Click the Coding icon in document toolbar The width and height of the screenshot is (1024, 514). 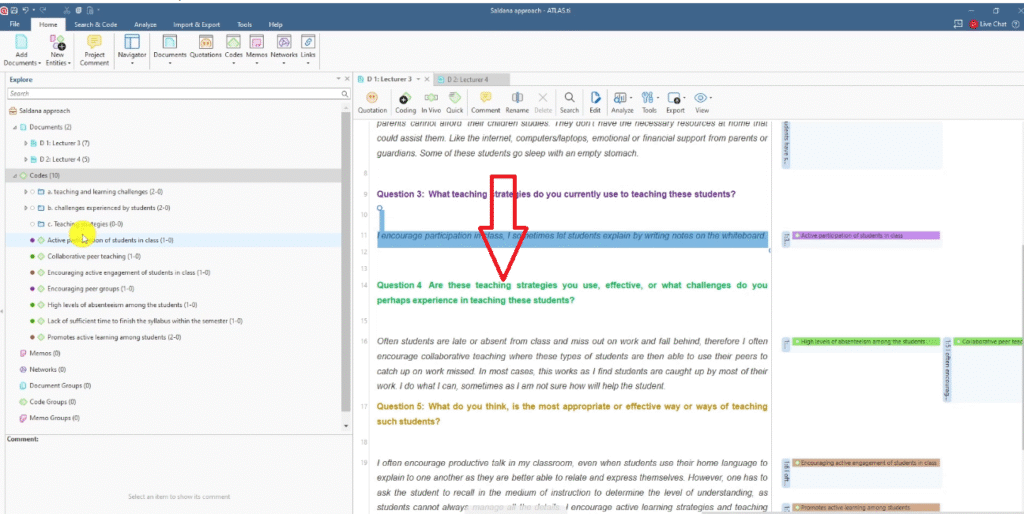pyautogui.click(x=405, y=101)
